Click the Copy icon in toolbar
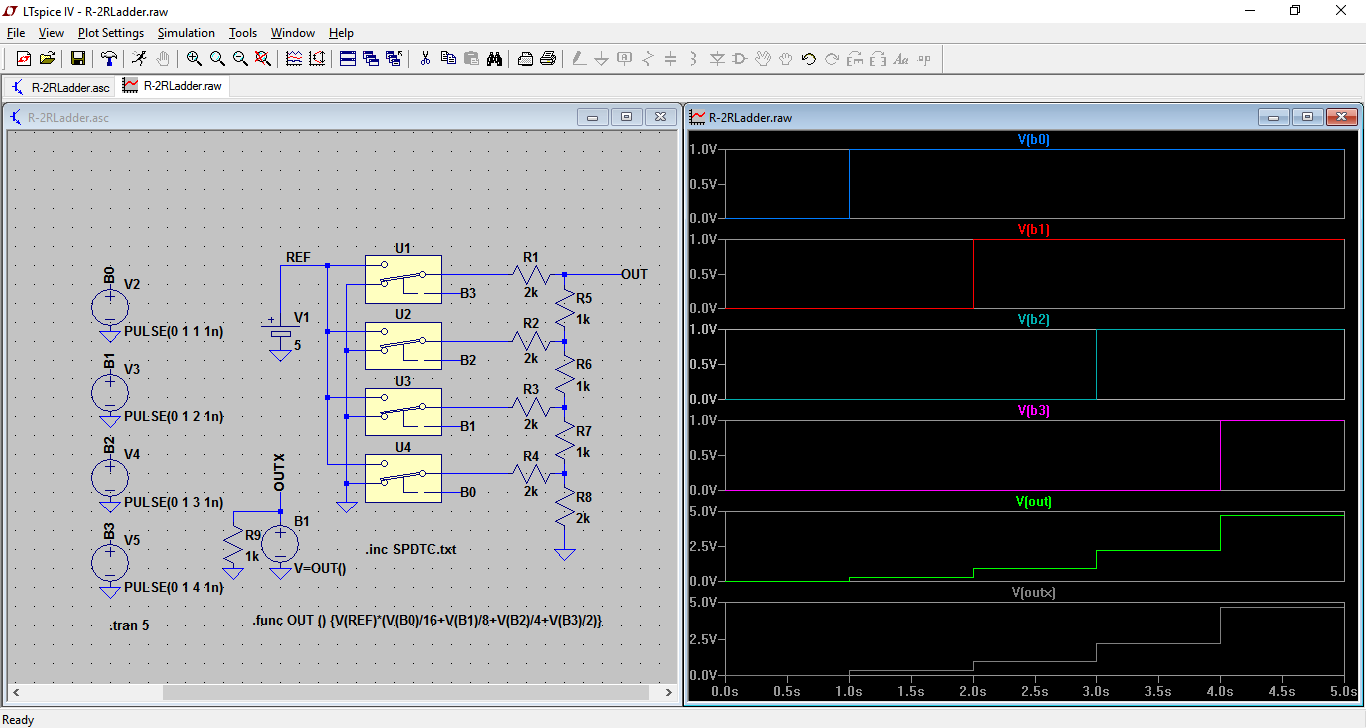The image size is (1366, 728). (448, 59)
